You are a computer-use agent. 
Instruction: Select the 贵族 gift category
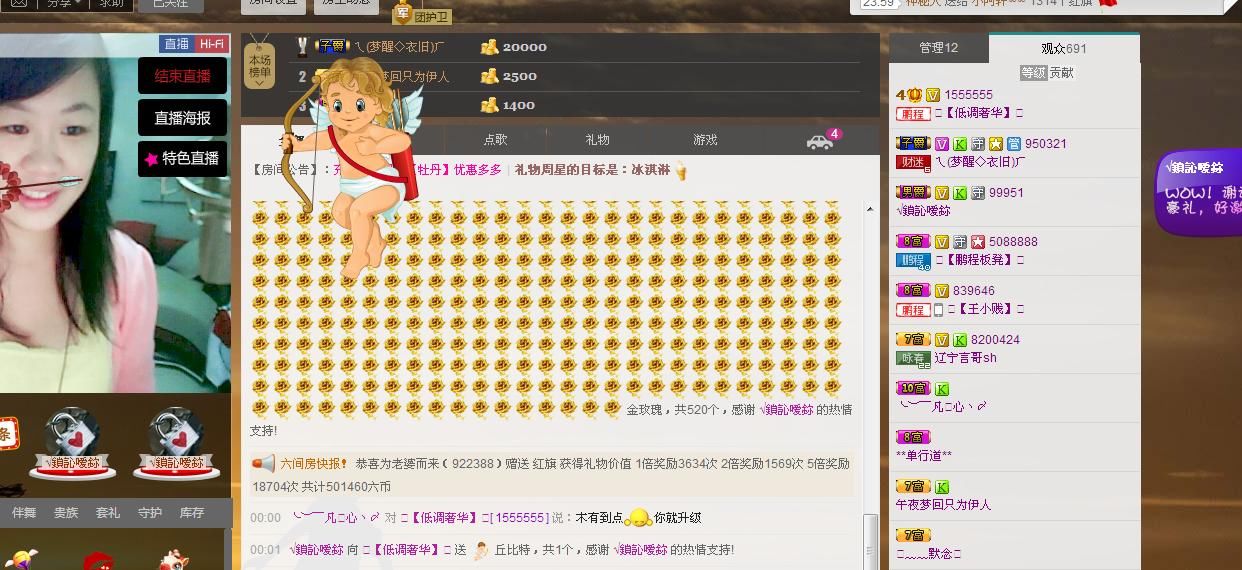(x=66, y=513)
